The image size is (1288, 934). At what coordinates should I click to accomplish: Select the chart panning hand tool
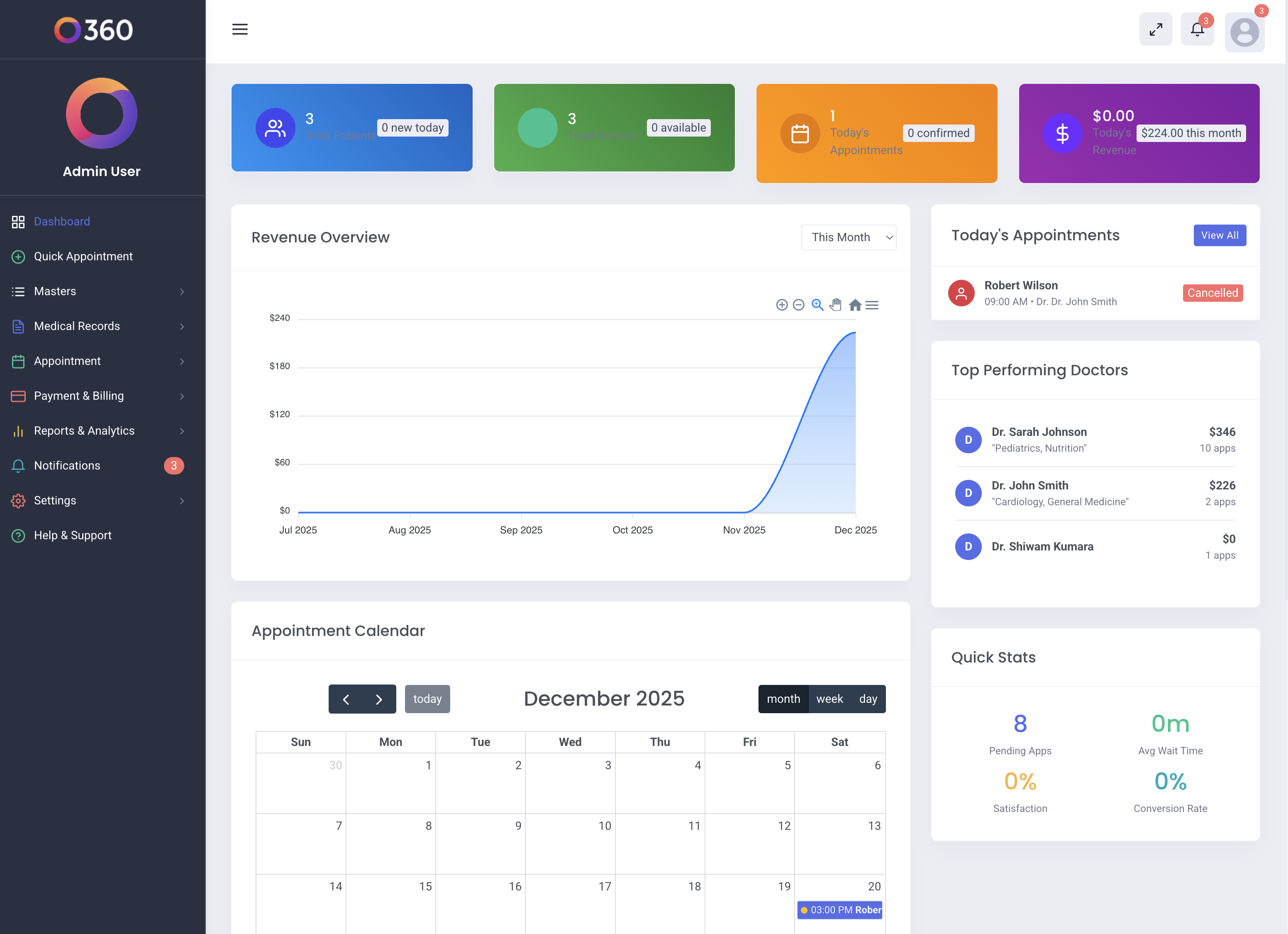pos(835,305)
